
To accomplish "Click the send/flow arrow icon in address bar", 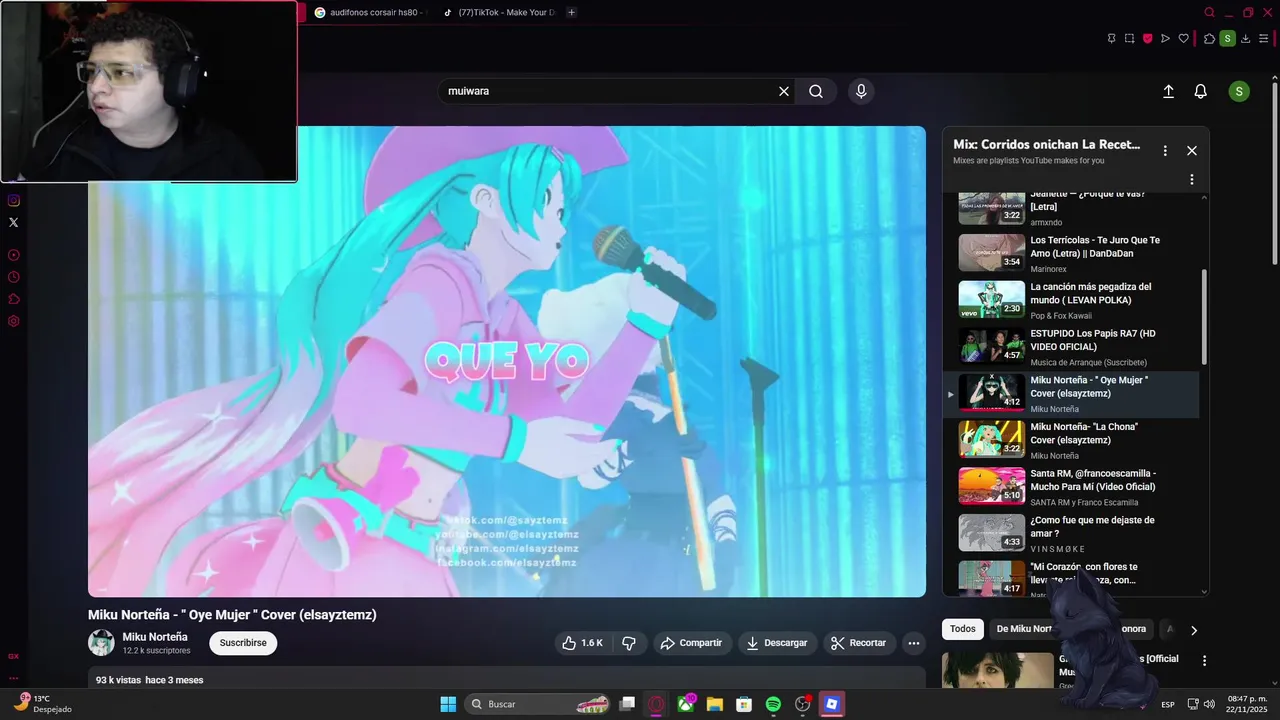I will tap(1165, 39).
